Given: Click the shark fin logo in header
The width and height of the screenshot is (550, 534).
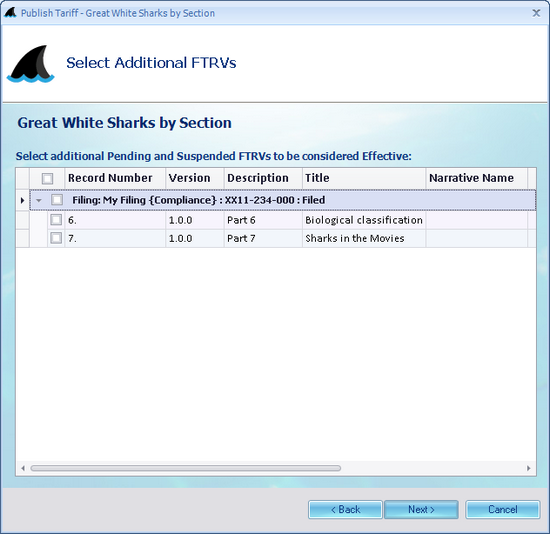Looking at the screenshot, I should pyautogui.click(x=31, y=64).
